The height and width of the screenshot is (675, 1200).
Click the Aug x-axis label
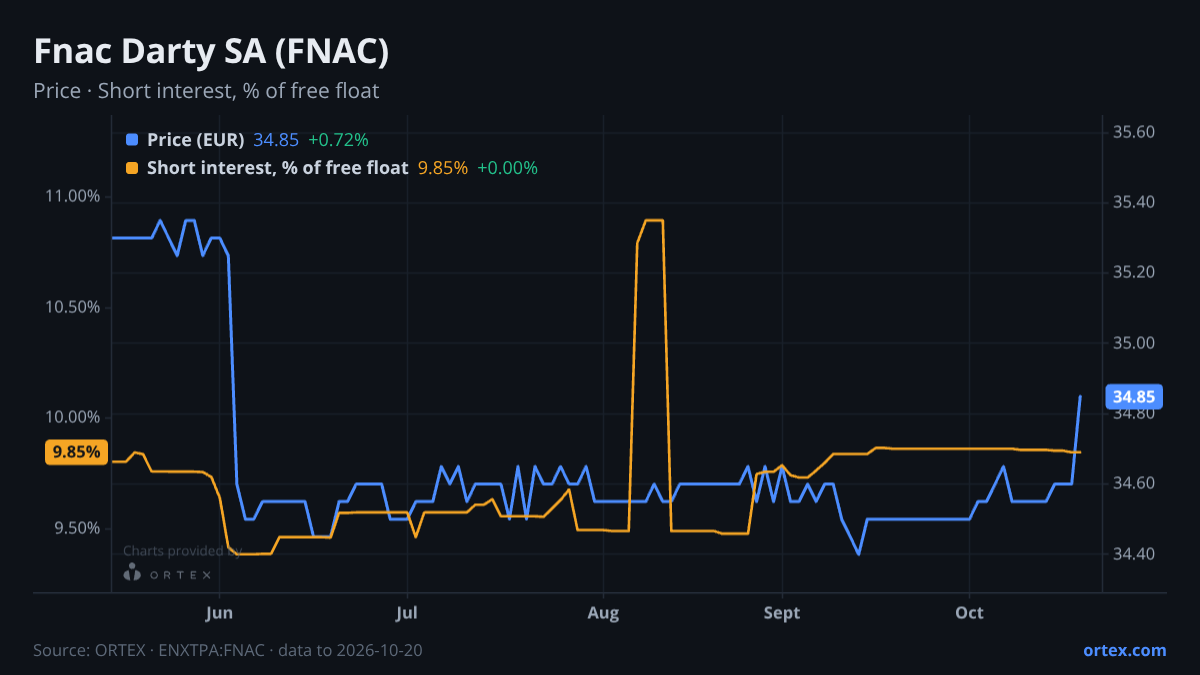(603, 613)
